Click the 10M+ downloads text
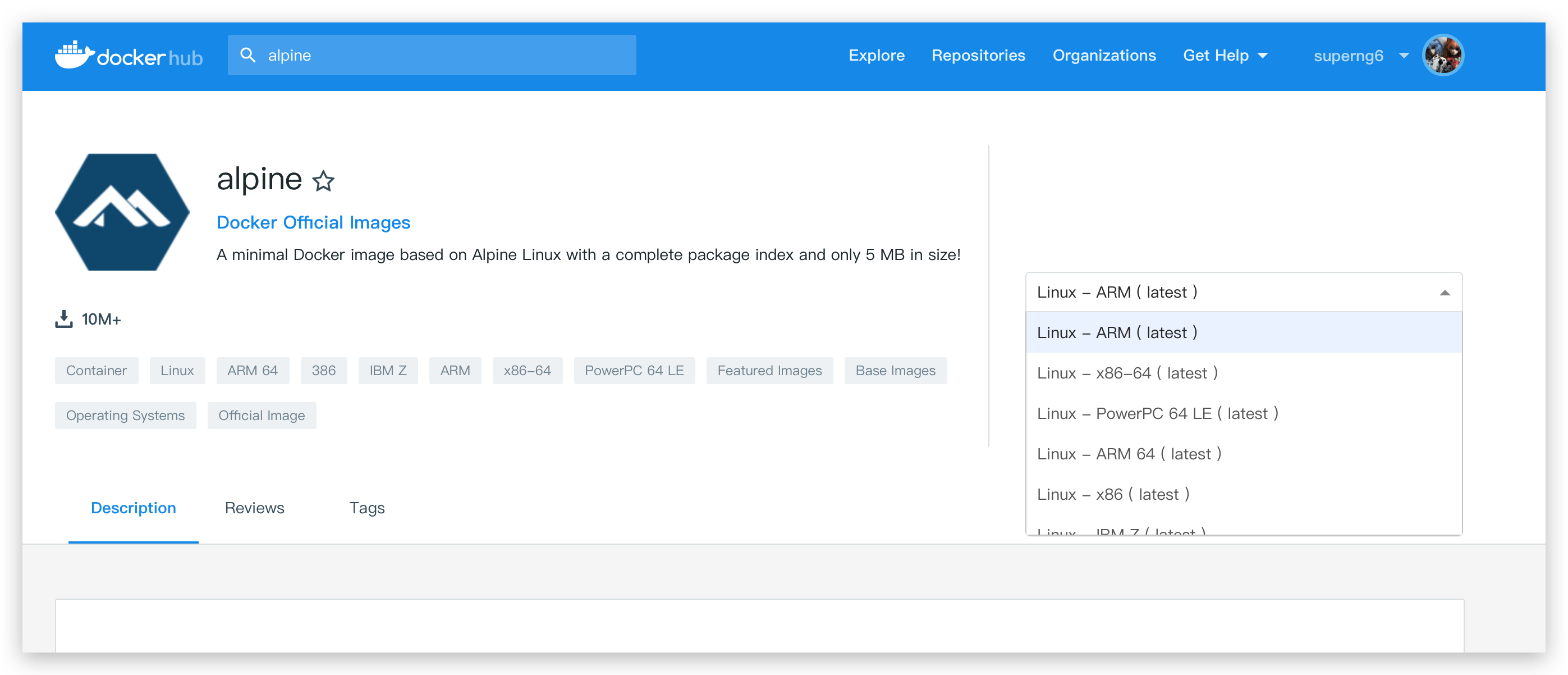The image size is (1568, 675). point(101,319)
